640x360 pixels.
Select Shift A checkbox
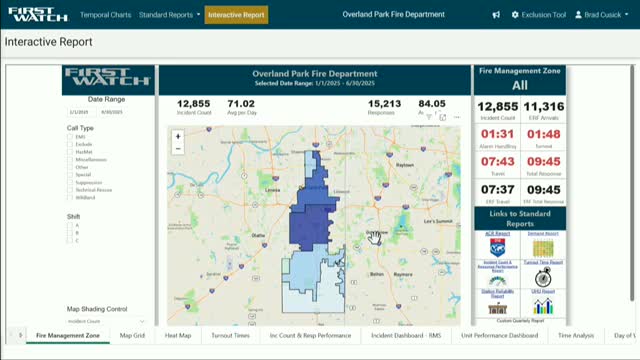[x=70, y=225]
